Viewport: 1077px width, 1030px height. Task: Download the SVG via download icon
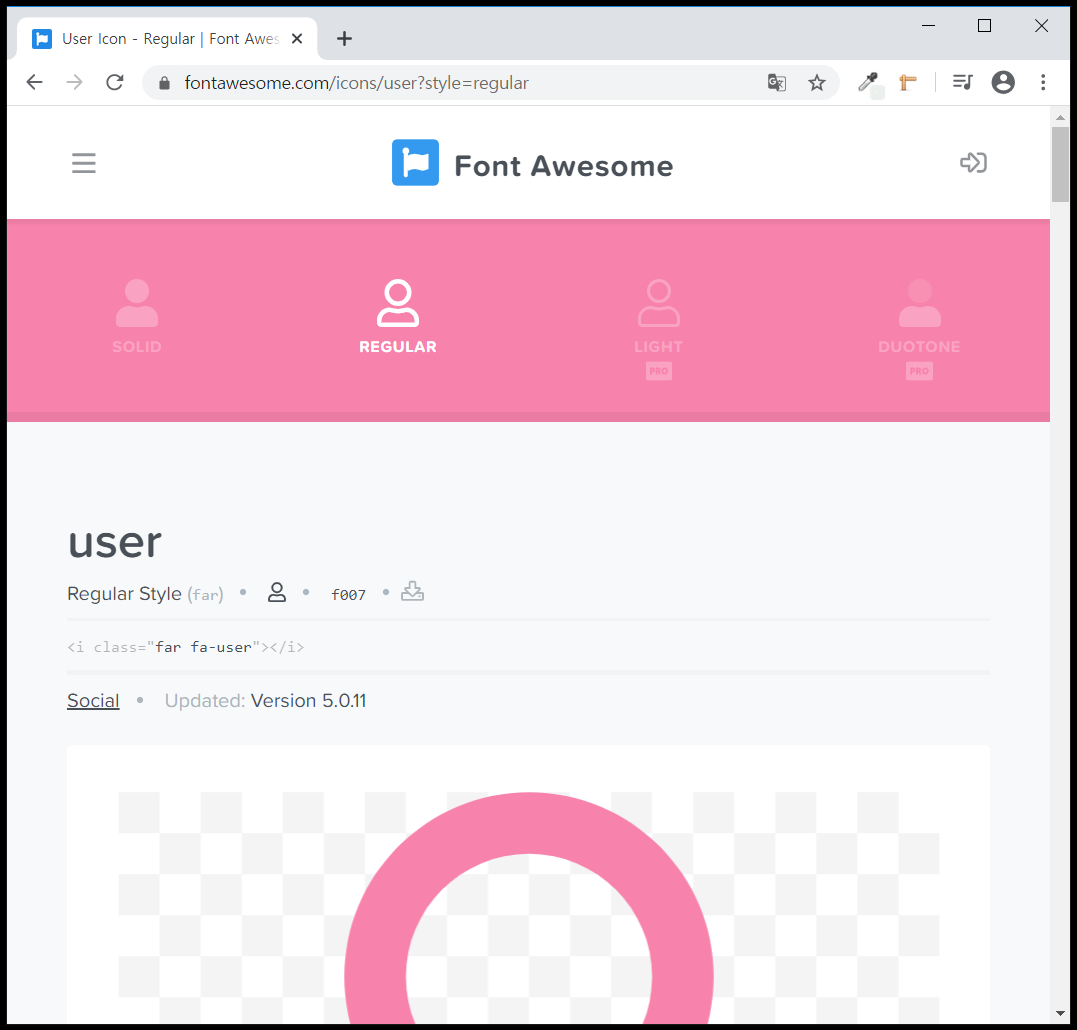412,591
